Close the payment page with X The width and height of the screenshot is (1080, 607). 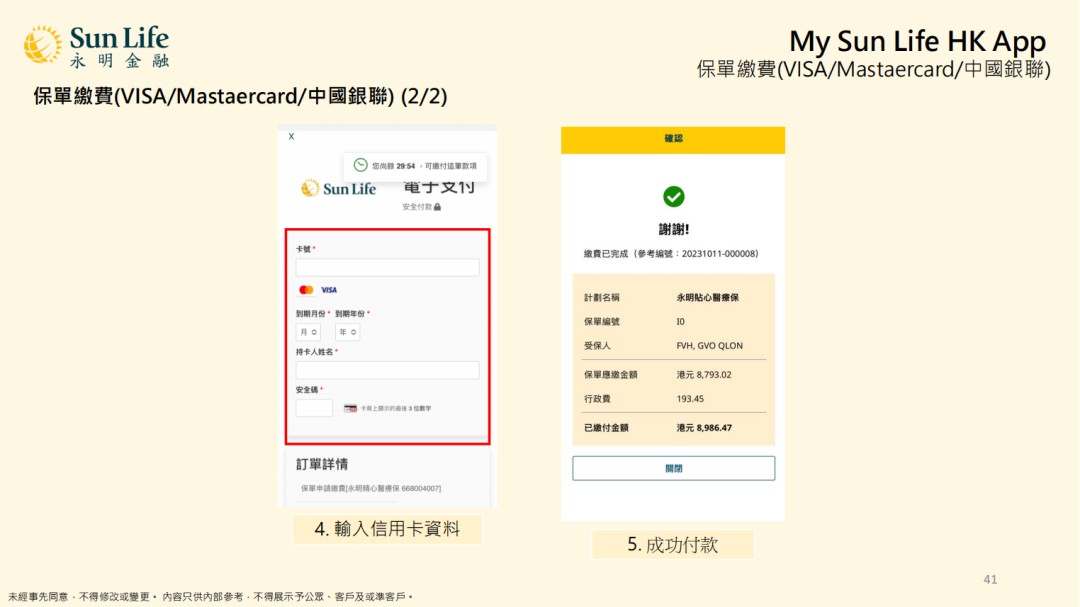(x=291, y=136)
